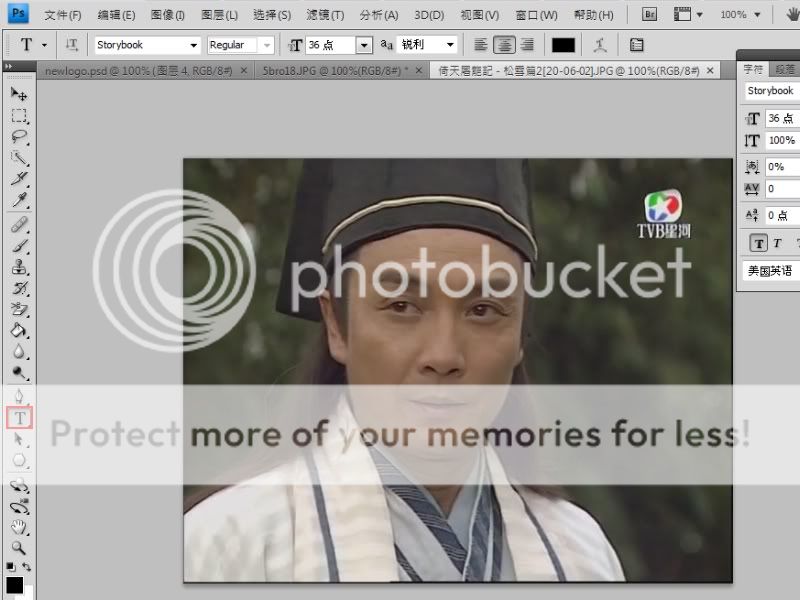Align text left
800x600 pixels.
(x=481, y=45)
